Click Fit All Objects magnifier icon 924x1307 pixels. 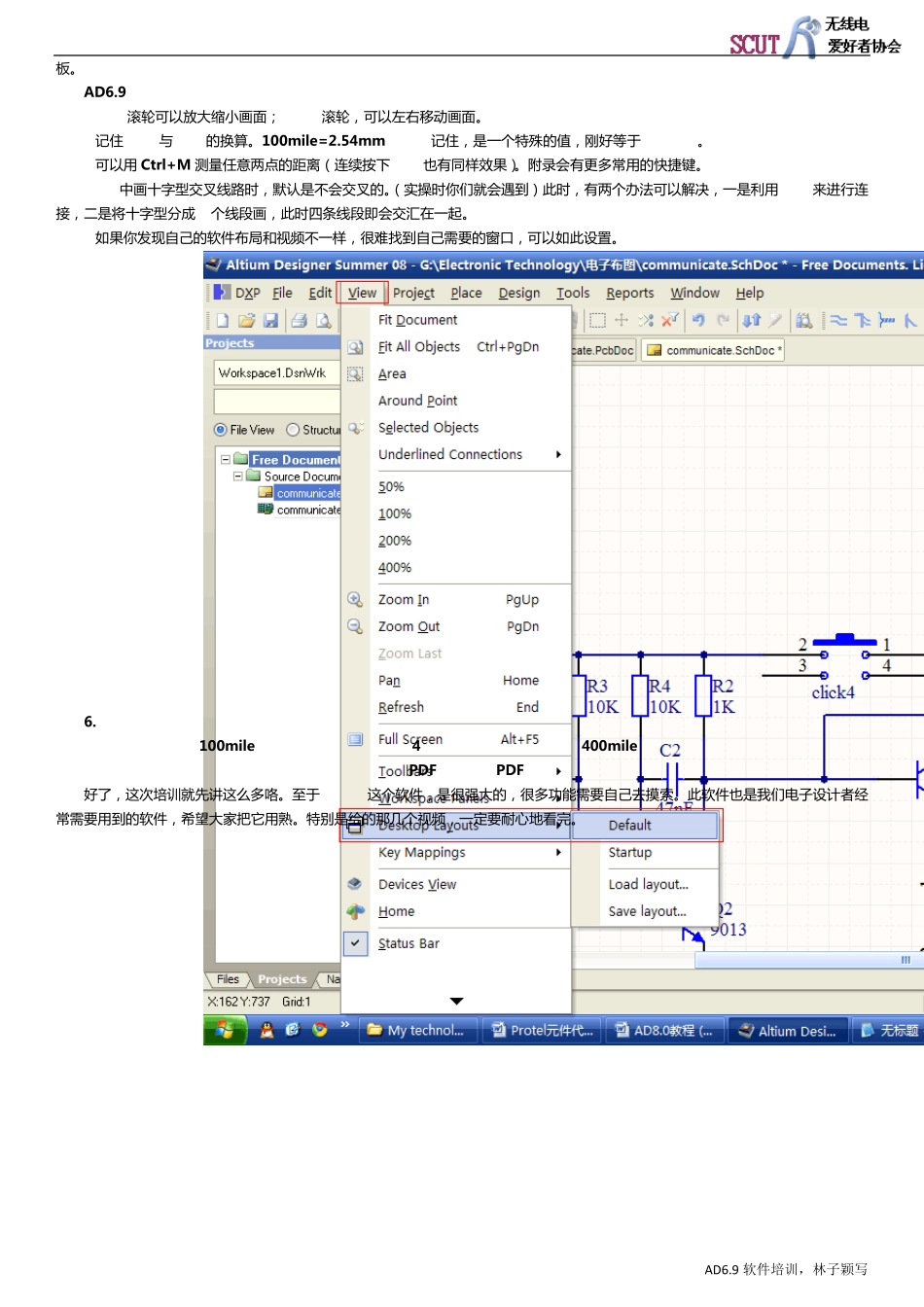[x=356, y=347]
